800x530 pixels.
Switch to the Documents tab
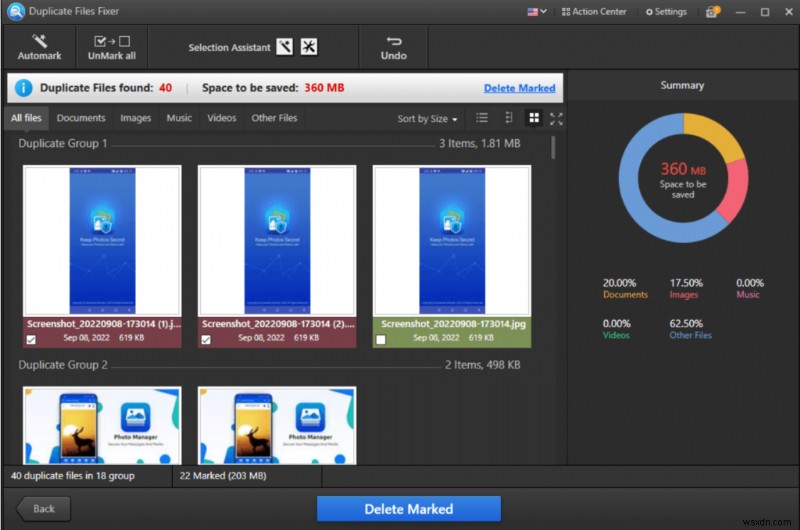(81, 118)
